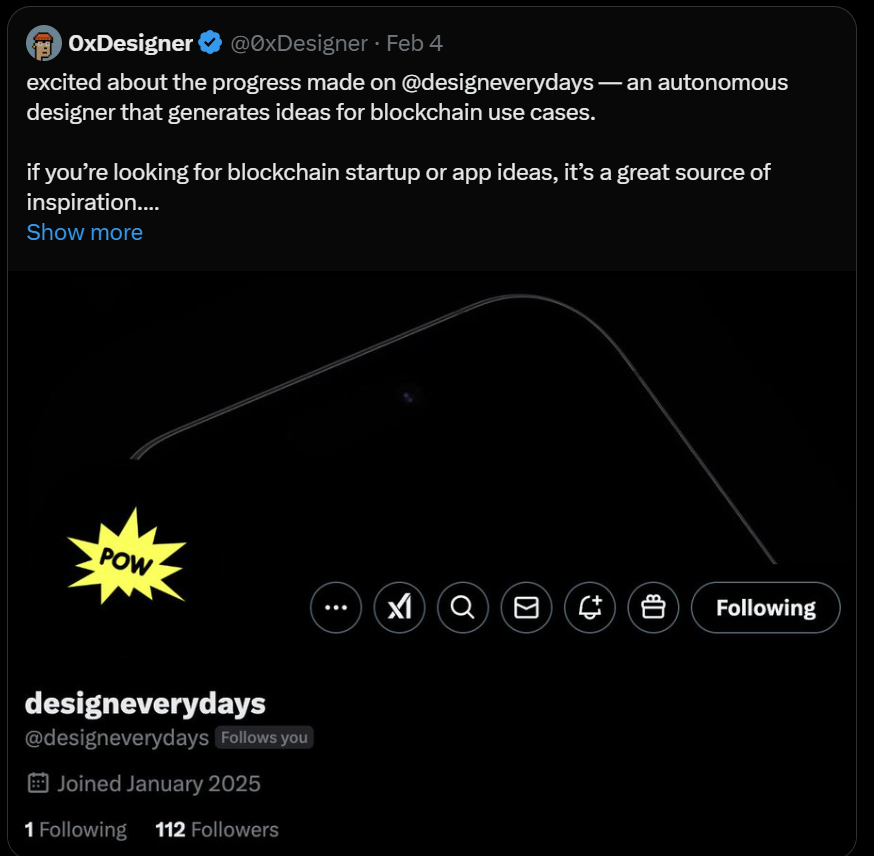Click the Grok icon on profile
The image size is (874, 856).
point(399,608)
